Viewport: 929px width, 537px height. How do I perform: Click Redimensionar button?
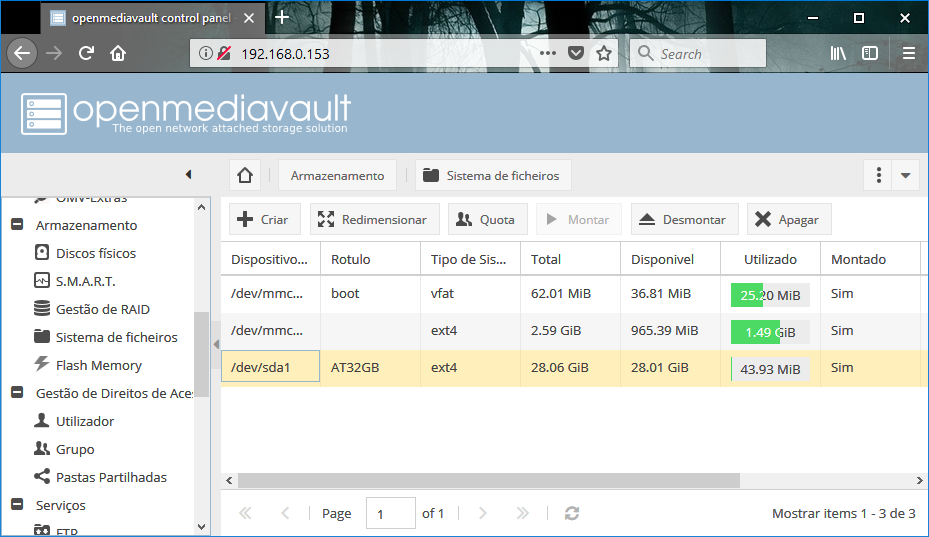pyautogui.click(x=374, y=219)
